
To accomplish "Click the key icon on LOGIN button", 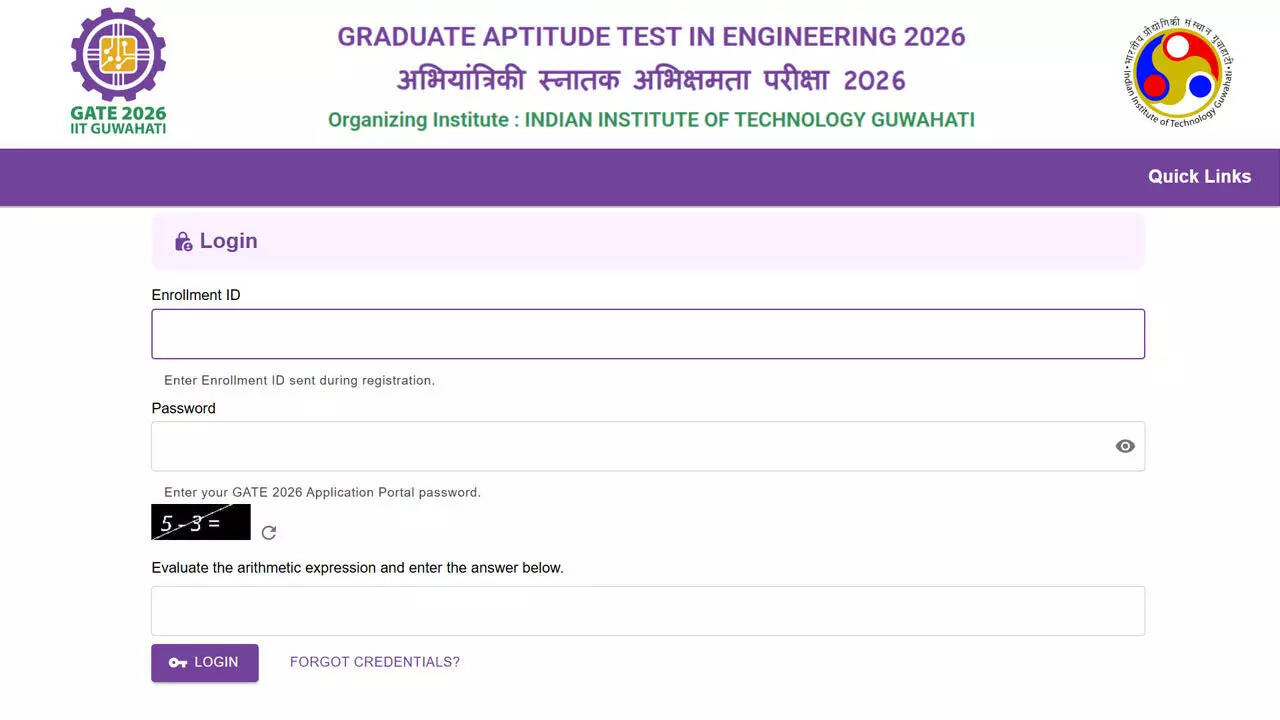I will (x=177, y=662).
